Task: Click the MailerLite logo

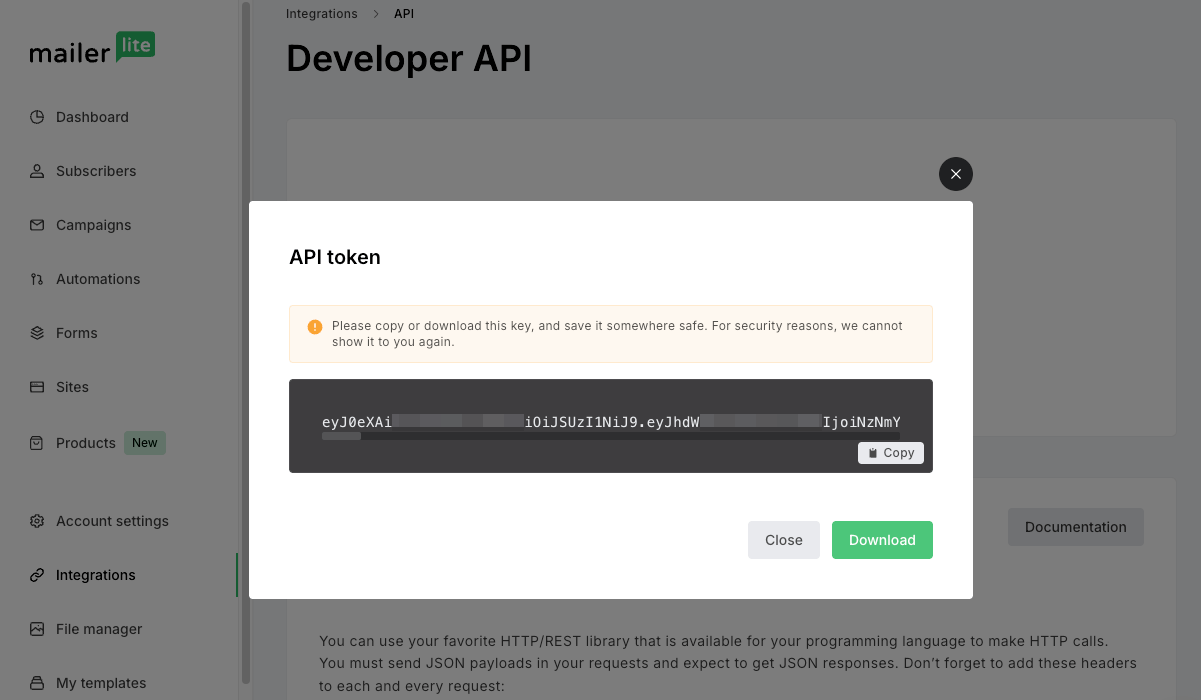Action: pos(92,49)
